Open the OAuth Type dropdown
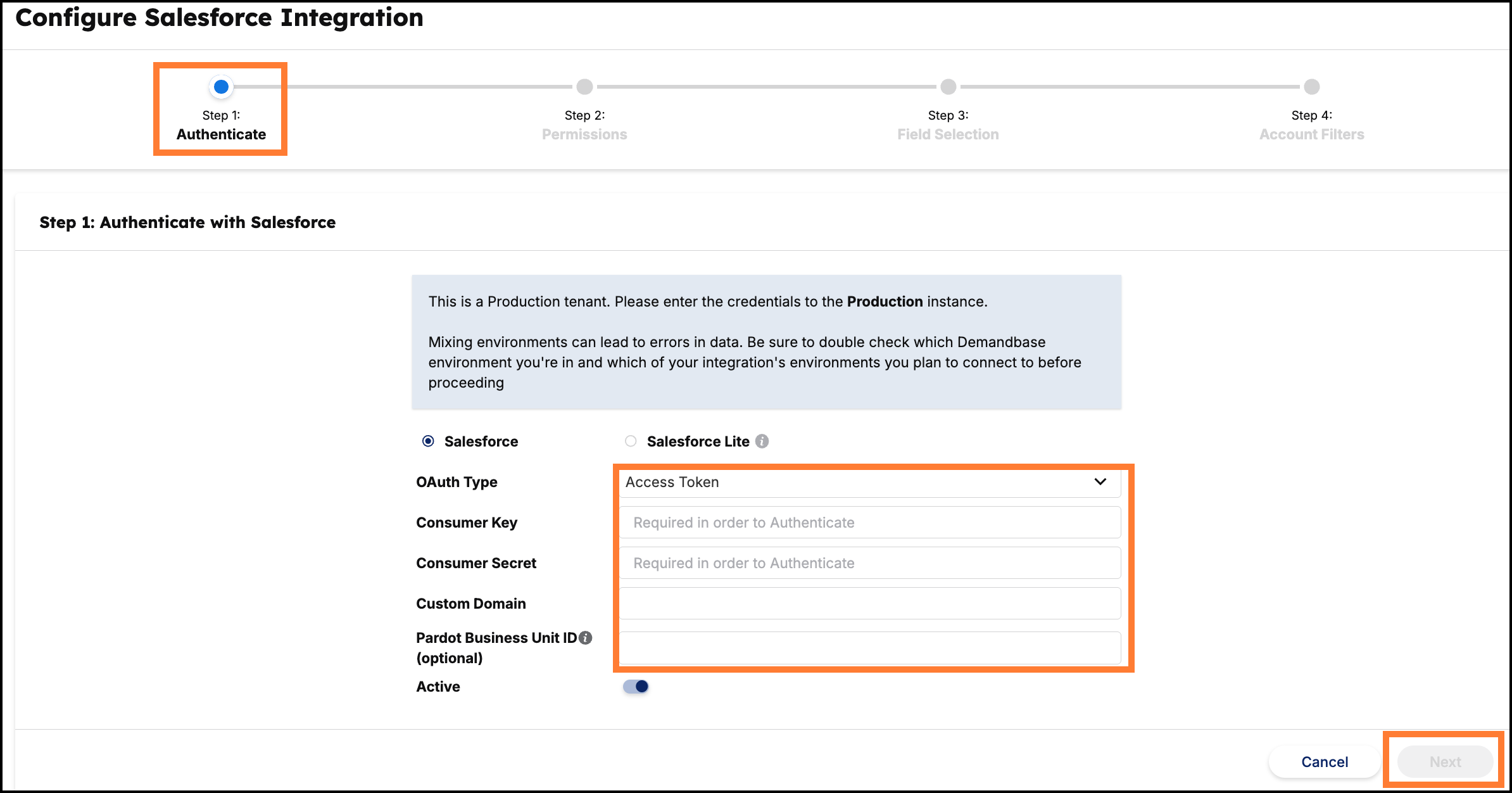 (x=870, y=482)
